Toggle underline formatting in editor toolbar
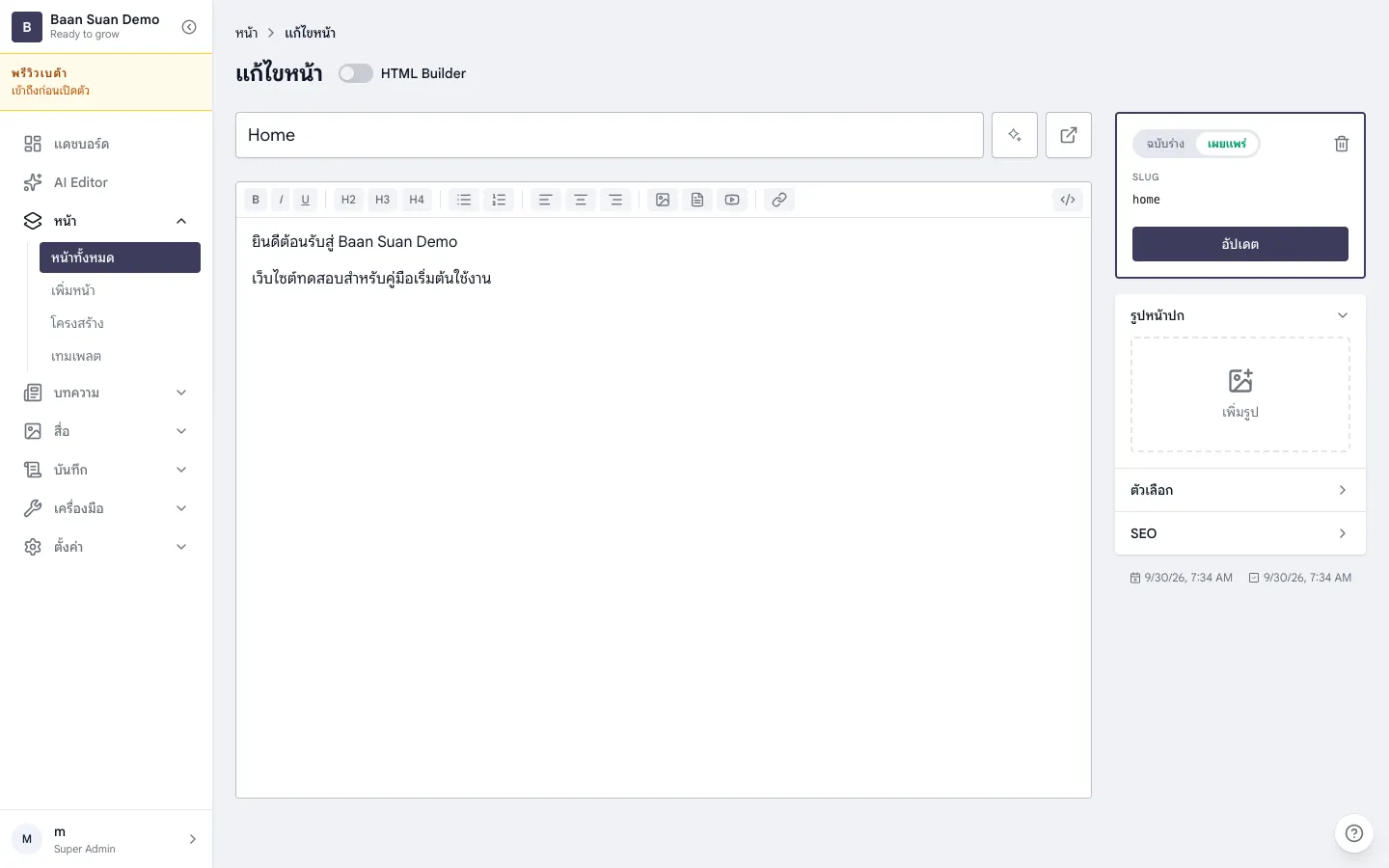This screenshot has width=1389, height=868. (306, 200)
